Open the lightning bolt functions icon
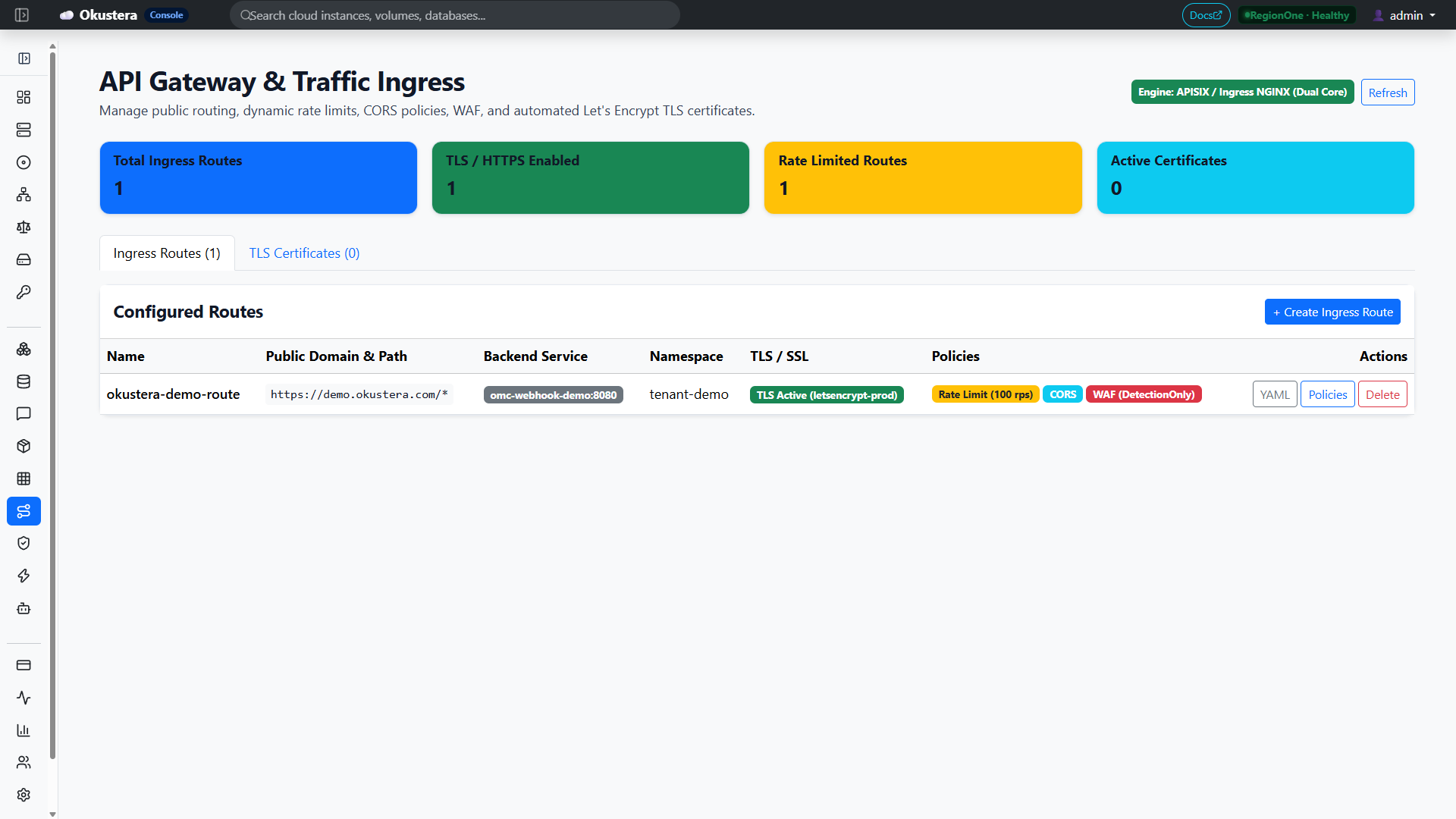 (x=24, y=576)
